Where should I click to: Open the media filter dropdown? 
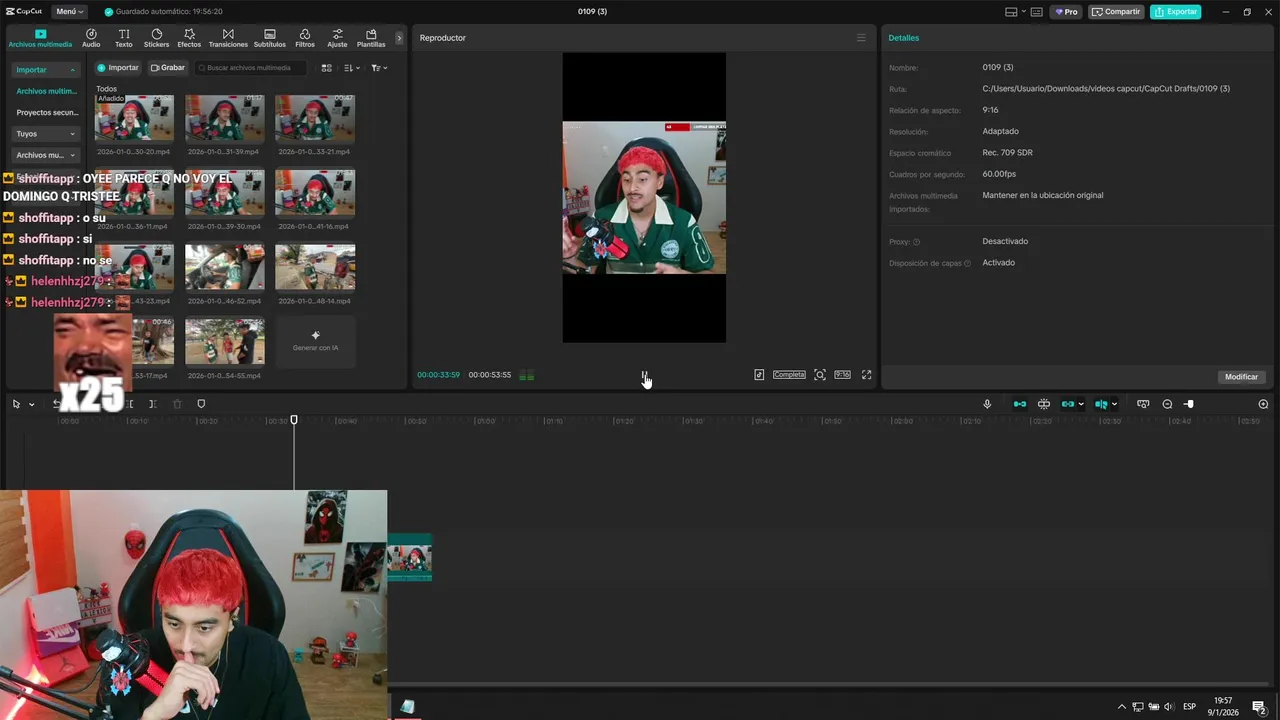click(x=379, y=68)
